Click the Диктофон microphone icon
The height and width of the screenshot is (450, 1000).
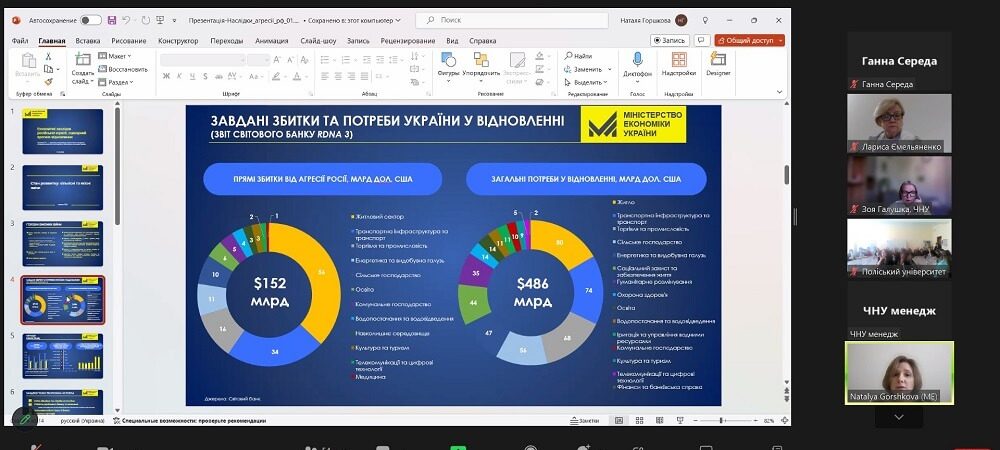pyautogui.click(x=637, y=66)
